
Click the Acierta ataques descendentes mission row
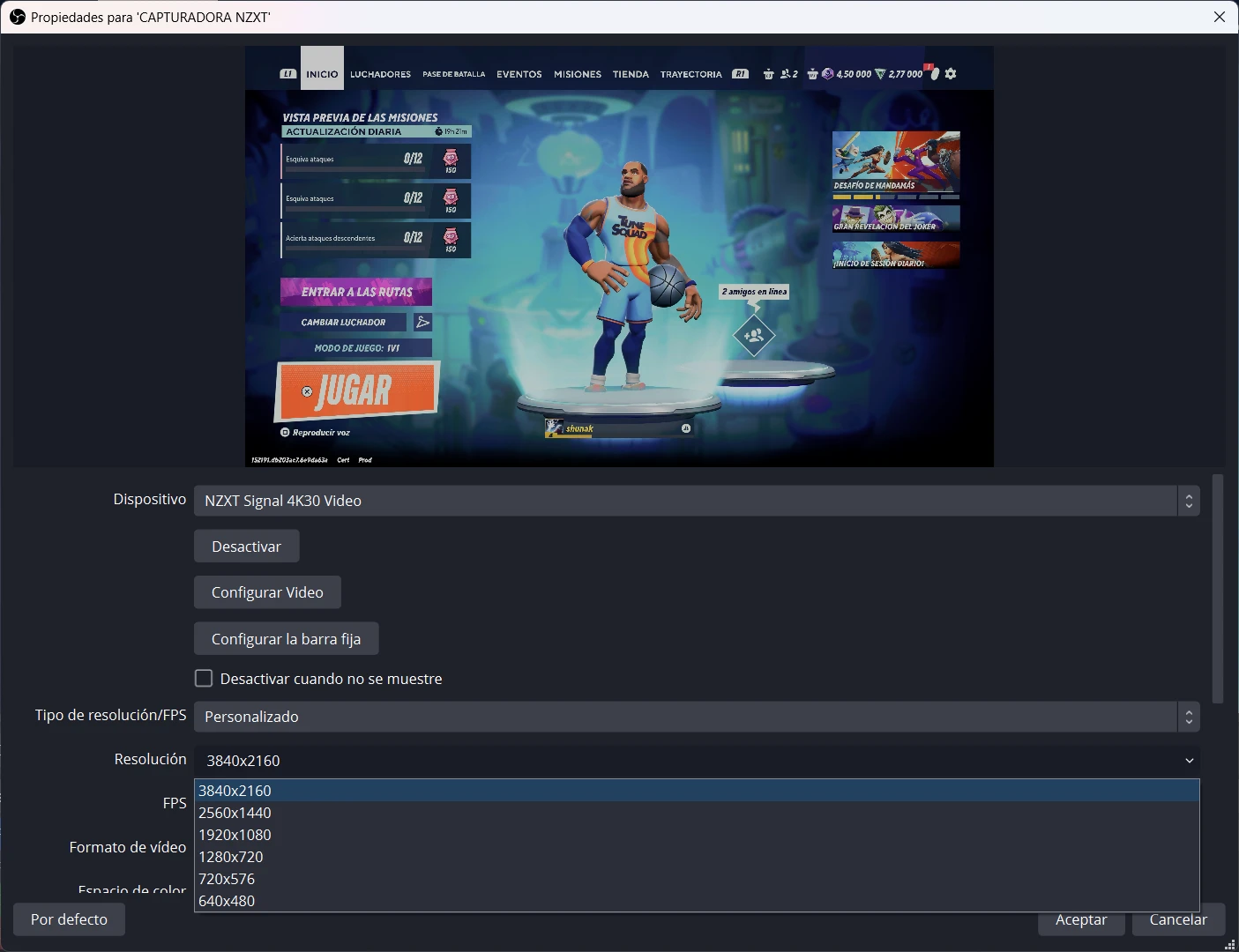click(x=376, y=240)
